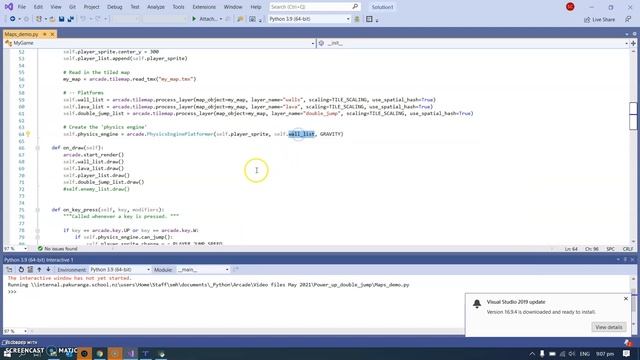Click the Save toolbar icon
The height and width of the screenshot is (360, 640).
tap(61, 19)
